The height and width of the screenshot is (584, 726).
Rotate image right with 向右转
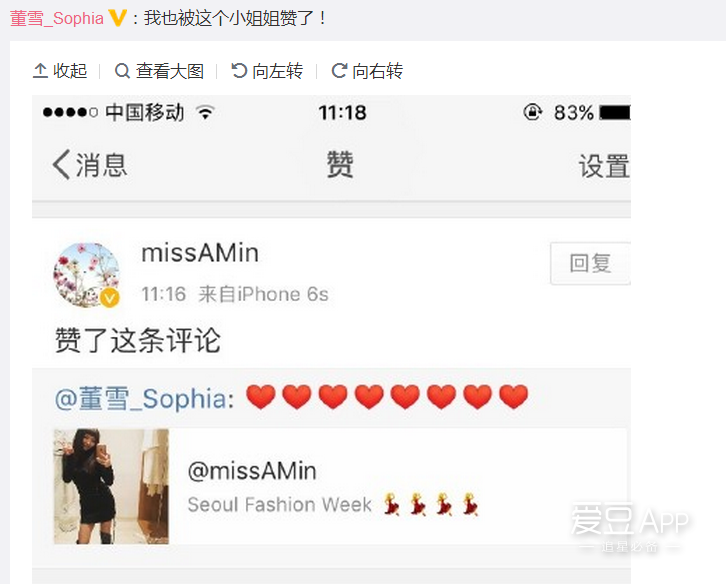(x=367, y=71)
